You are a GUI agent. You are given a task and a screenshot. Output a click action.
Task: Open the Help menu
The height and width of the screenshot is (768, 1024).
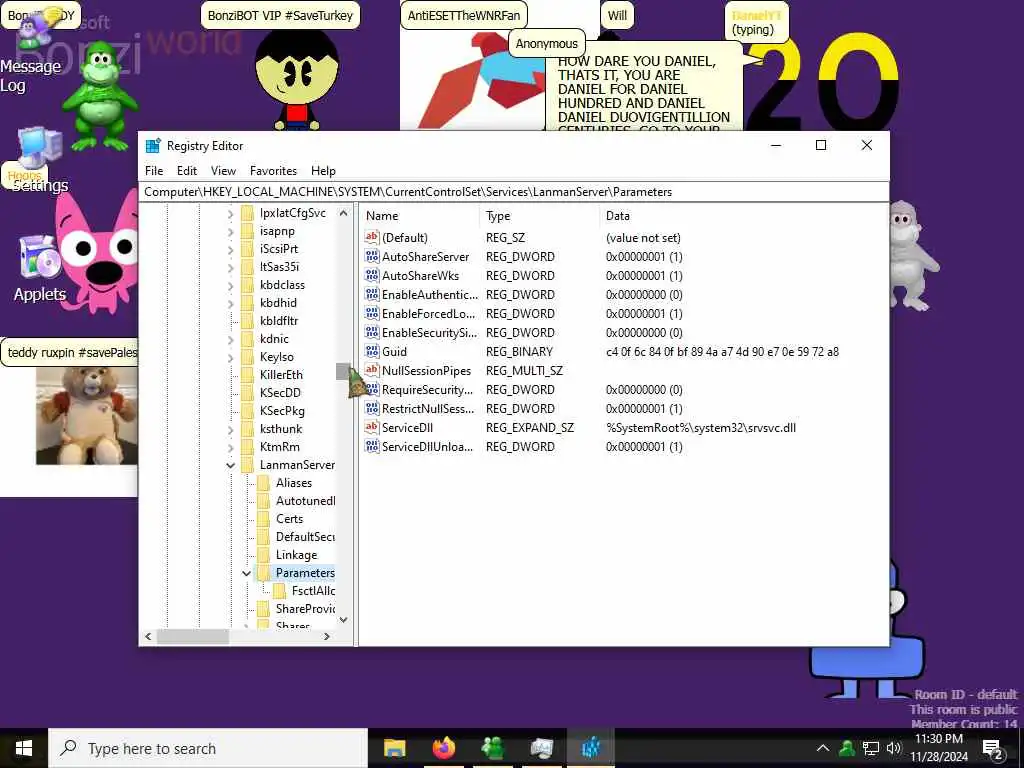pos(323,170)
